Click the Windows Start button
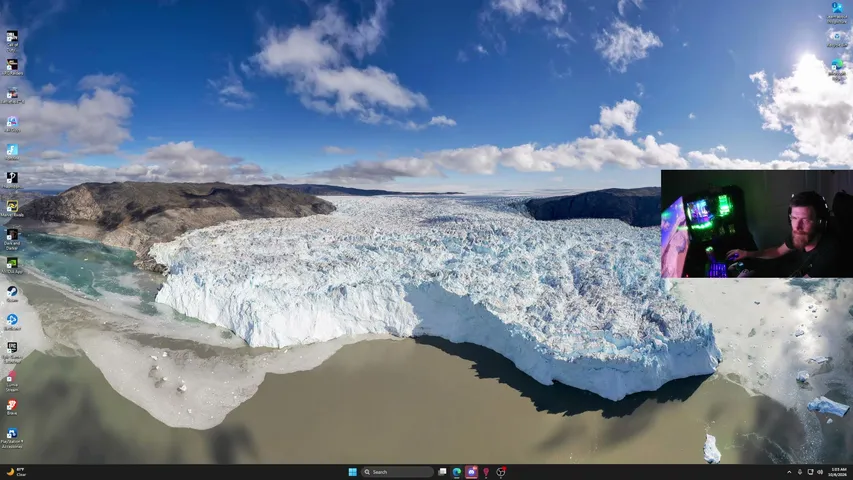The image size is (853, 480). [353, 472]
